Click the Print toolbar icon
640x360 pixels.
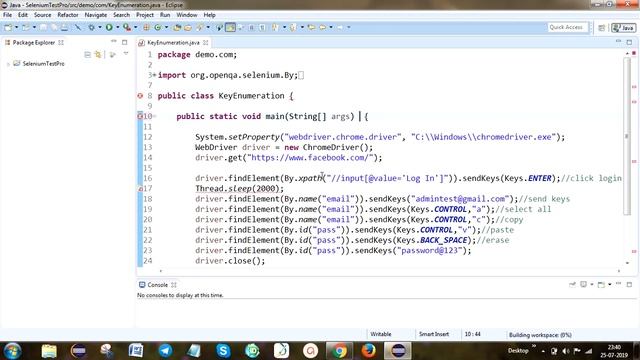(x=64, y=27)
